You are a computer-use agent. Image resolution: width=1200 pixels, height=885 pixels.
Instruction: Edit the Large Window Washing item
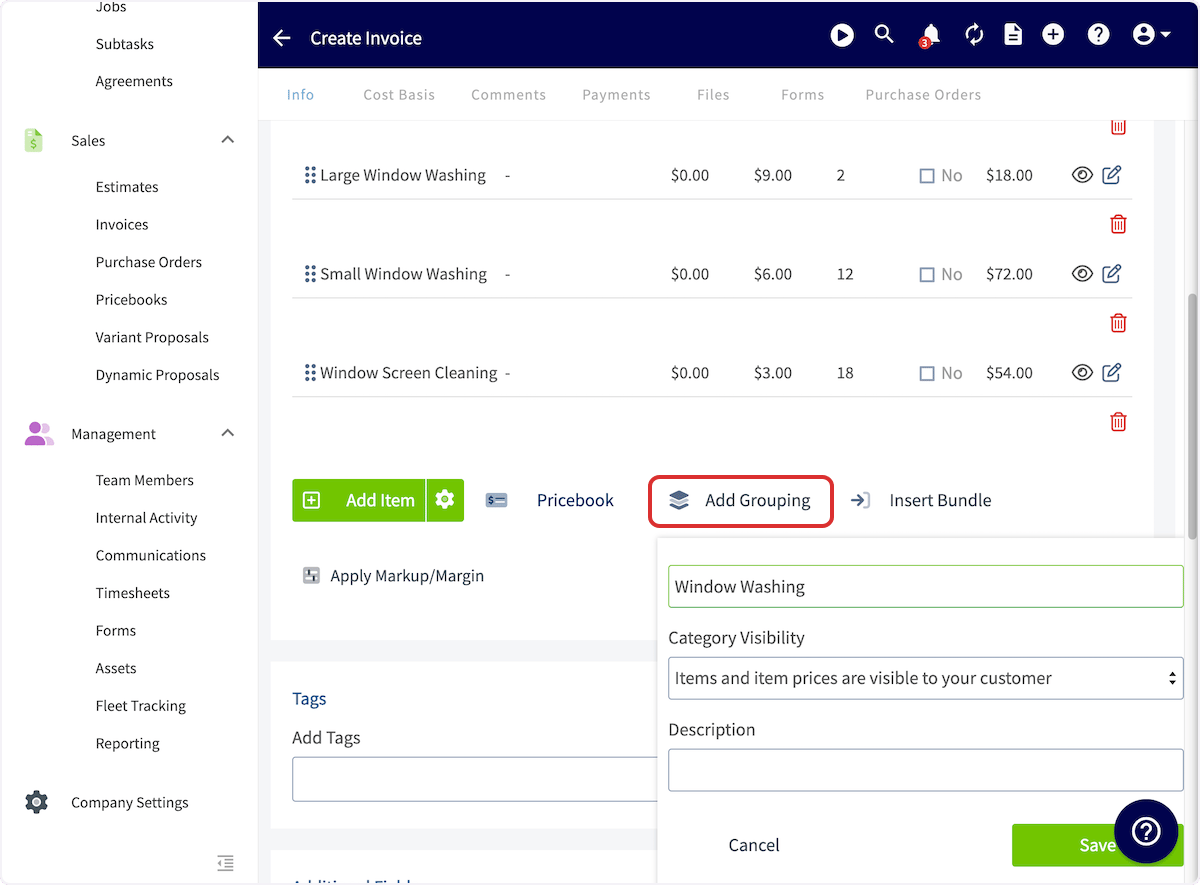pyautogui.click(x=1112, y=175)
